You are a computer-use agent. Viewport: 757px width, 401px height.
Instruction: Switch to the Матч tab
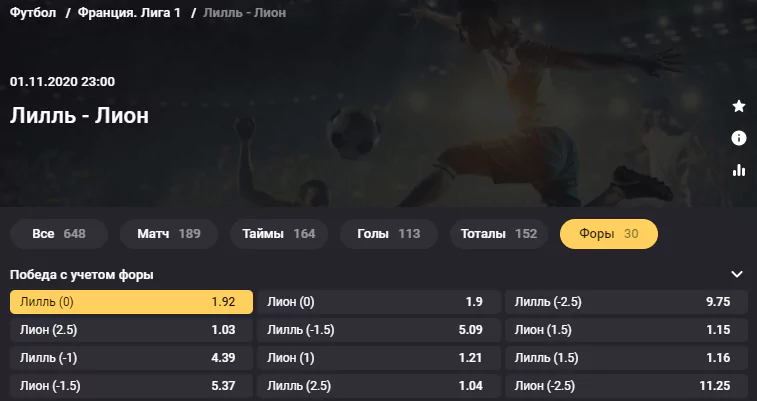point(168,234)
